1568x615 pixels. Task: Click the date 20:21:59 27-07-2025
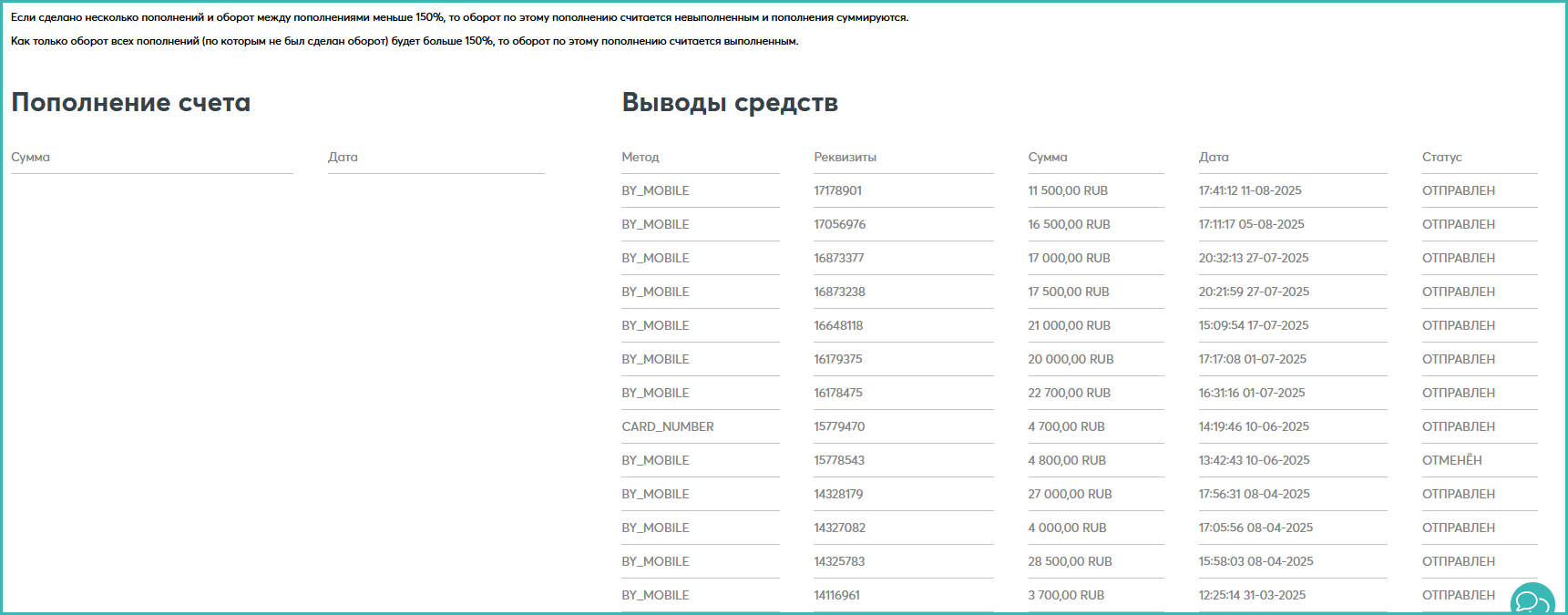pos(1254,292)
